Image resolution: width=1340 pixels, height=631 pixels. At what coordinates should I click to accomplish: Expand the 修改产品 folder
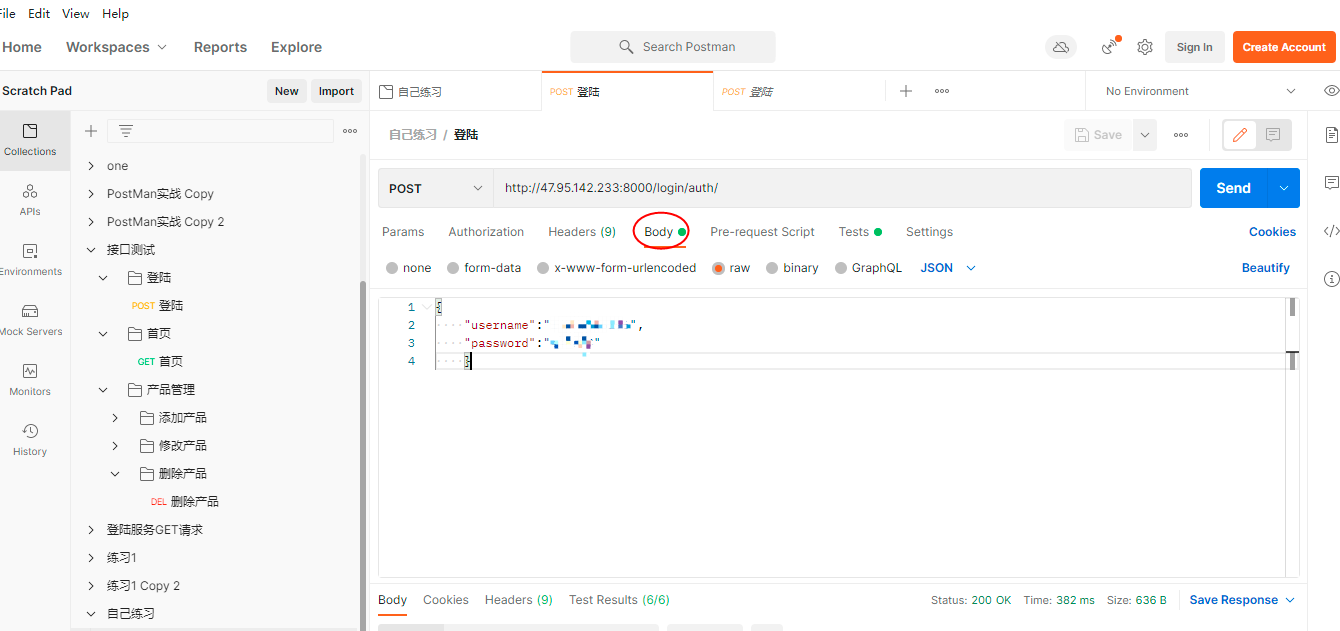pyautogui.click(x=115, y=446)
